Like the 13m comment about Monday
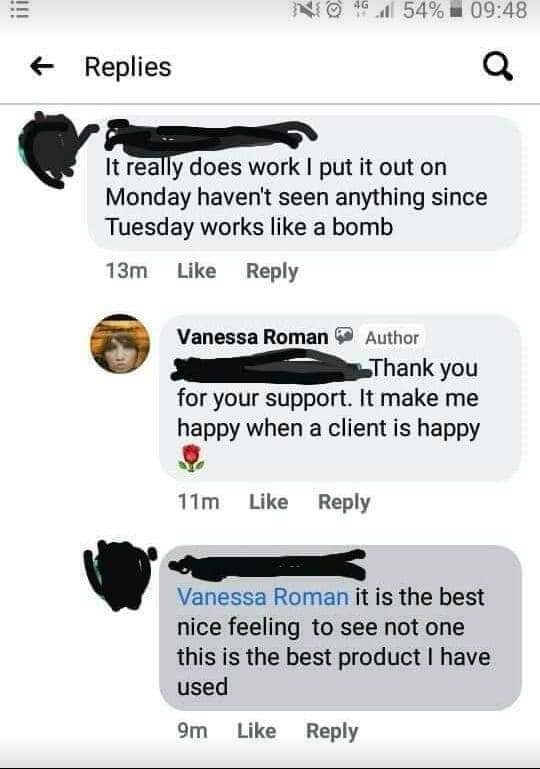540x769 pixels. [x=196, y=271]
